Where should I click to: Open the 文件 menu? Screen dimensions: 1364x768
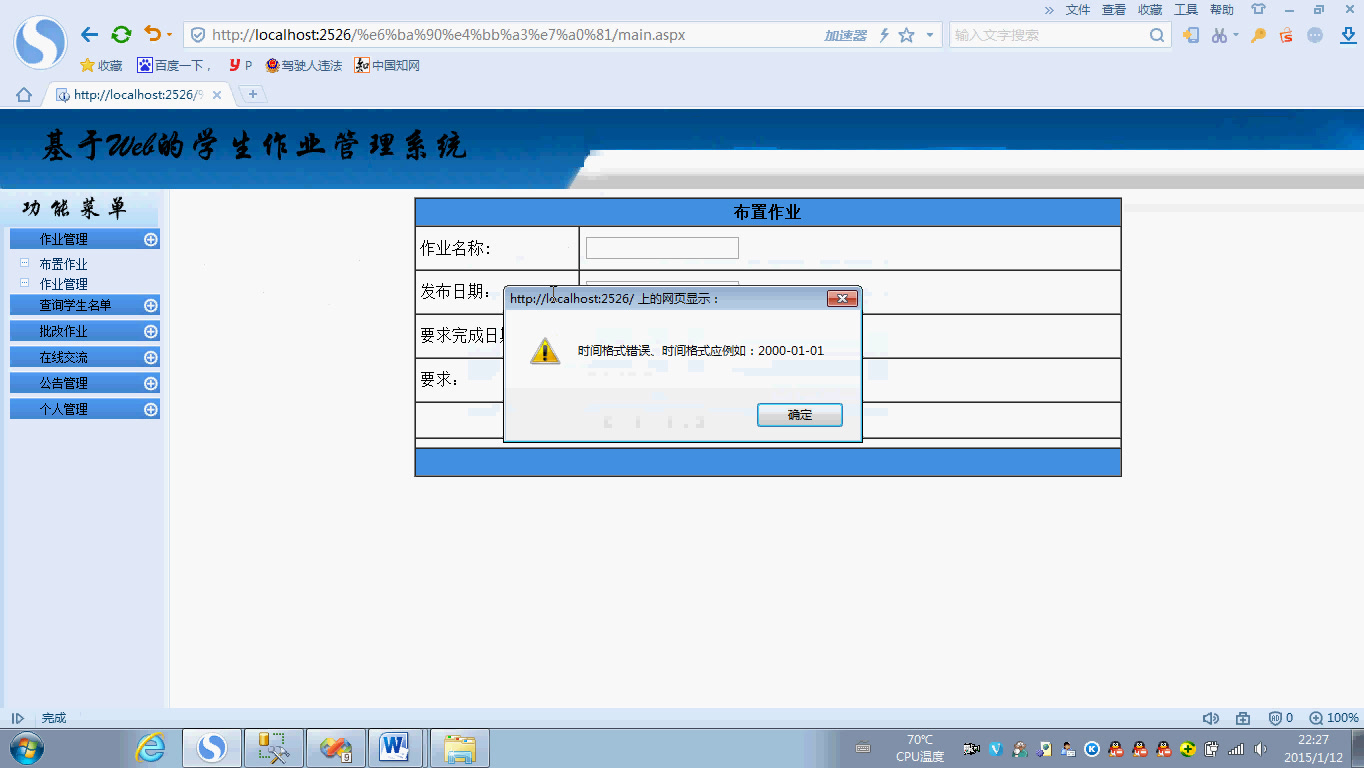[x=1079, y=9]
